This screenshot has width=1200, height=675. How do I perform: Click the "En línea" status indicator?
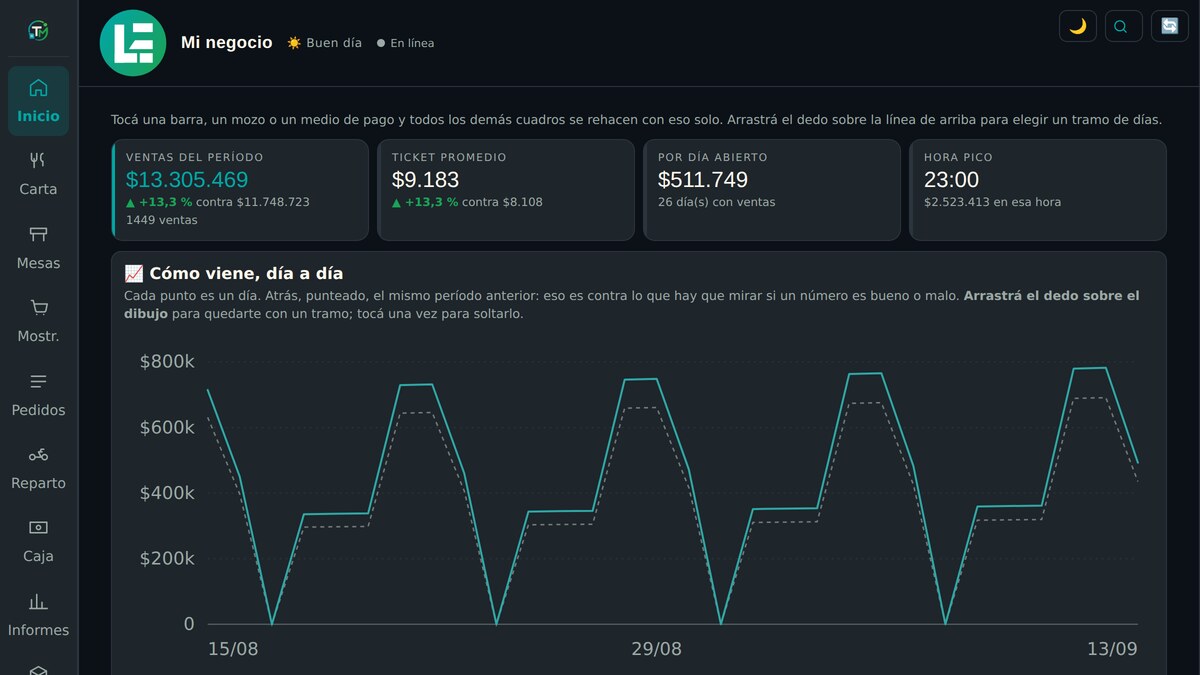click(x=405, y=43)
